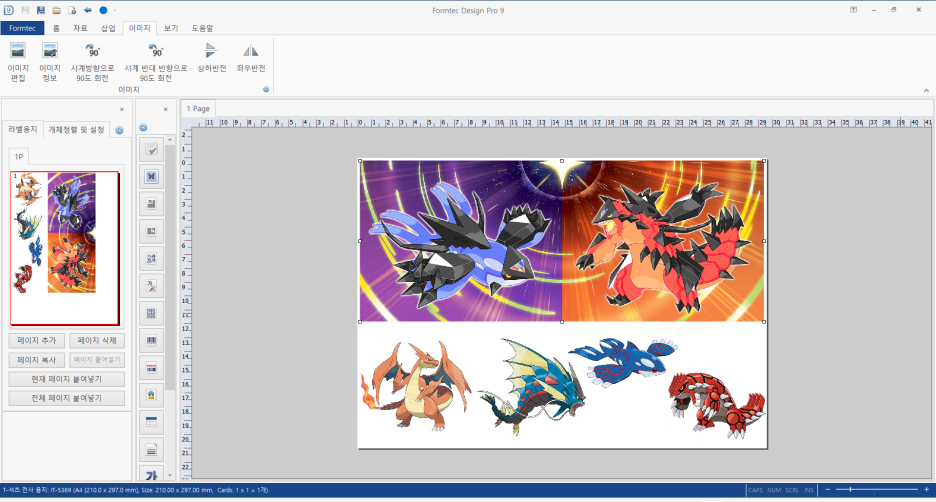The image size is (936, 502).
Task: Select the red Groudon image on canvas
Action: pos(716,405)
